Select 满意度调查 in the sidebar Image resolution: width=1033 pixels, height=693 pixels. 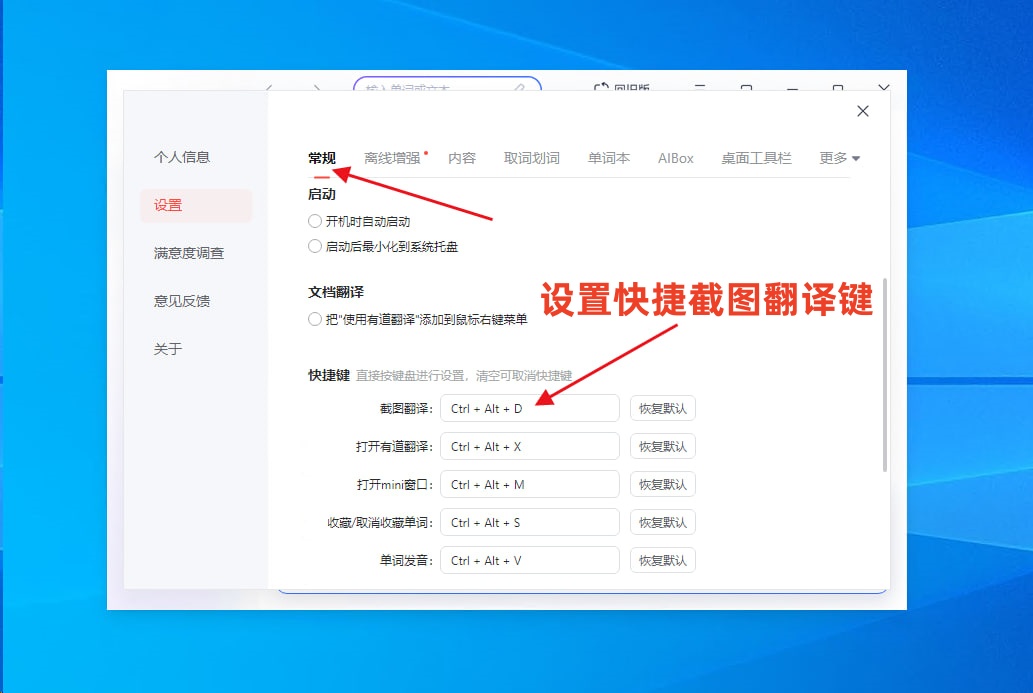coord(189,253)
